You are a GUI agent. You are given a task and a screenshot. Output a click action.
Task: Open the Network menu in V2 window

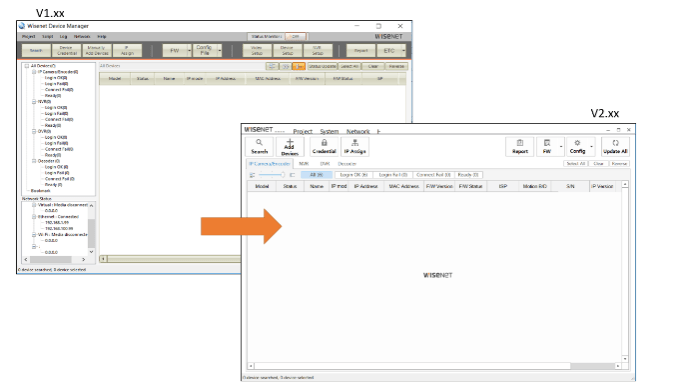(x=358, y=131)
